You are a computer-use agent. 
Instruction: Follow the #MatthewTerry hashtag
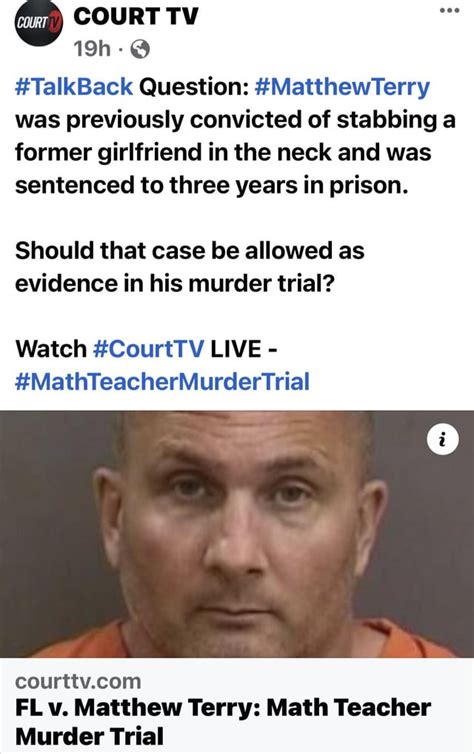pyautogui.click(x=342, y=88)
